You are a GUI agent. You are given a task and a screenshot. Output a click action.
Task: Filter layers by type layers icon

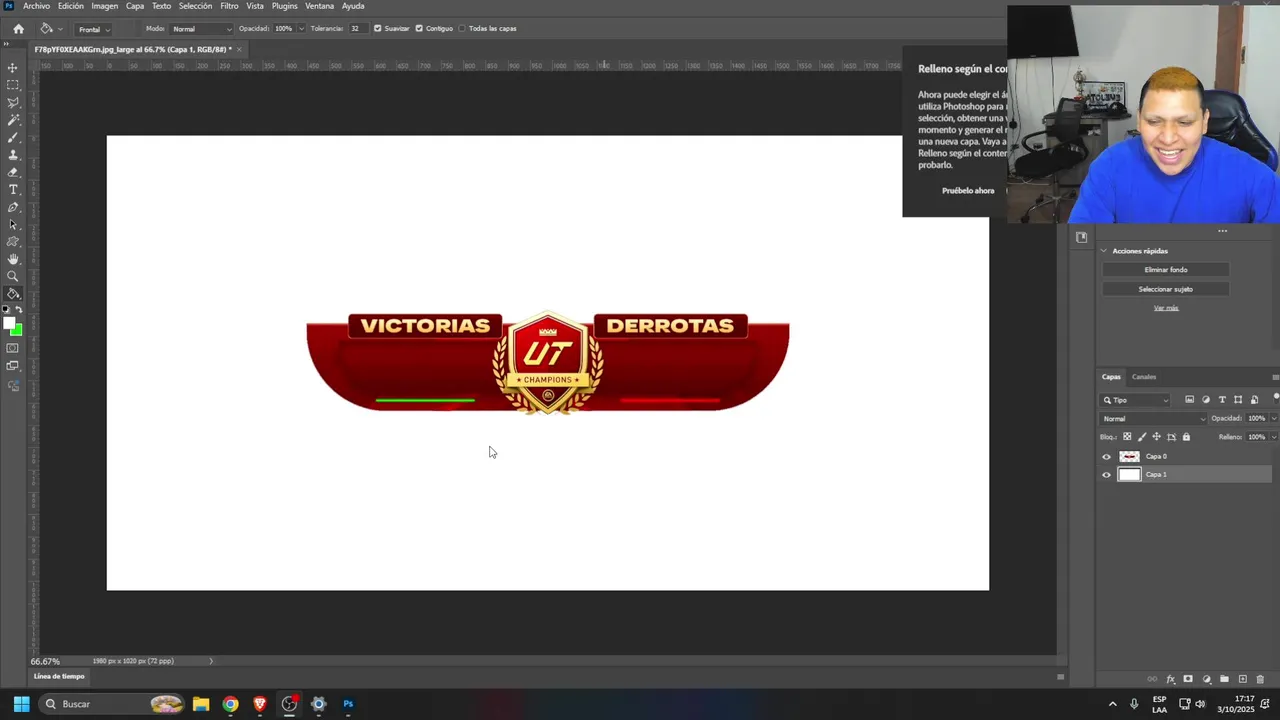1222,400
